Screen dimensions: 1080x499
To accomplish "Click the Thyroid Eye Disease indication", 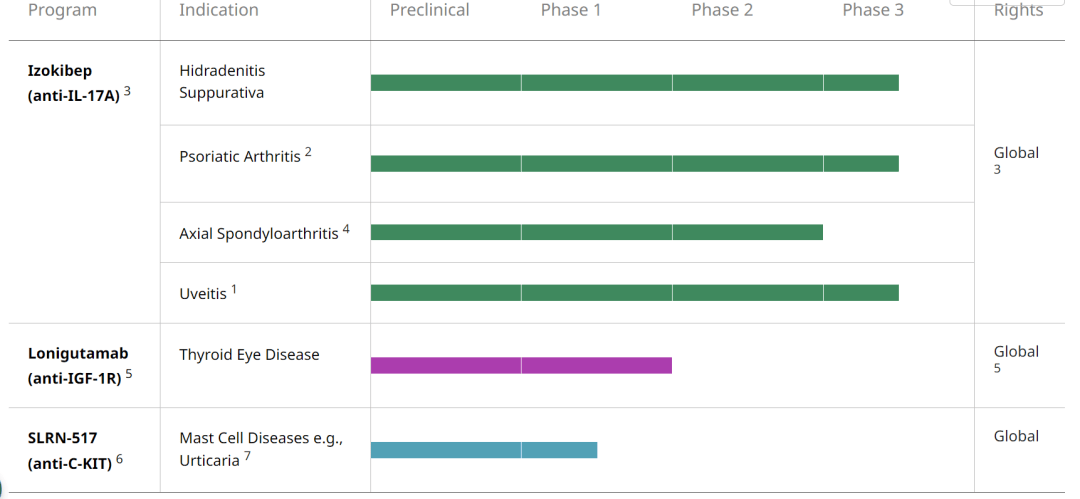I will click(249, 355).
